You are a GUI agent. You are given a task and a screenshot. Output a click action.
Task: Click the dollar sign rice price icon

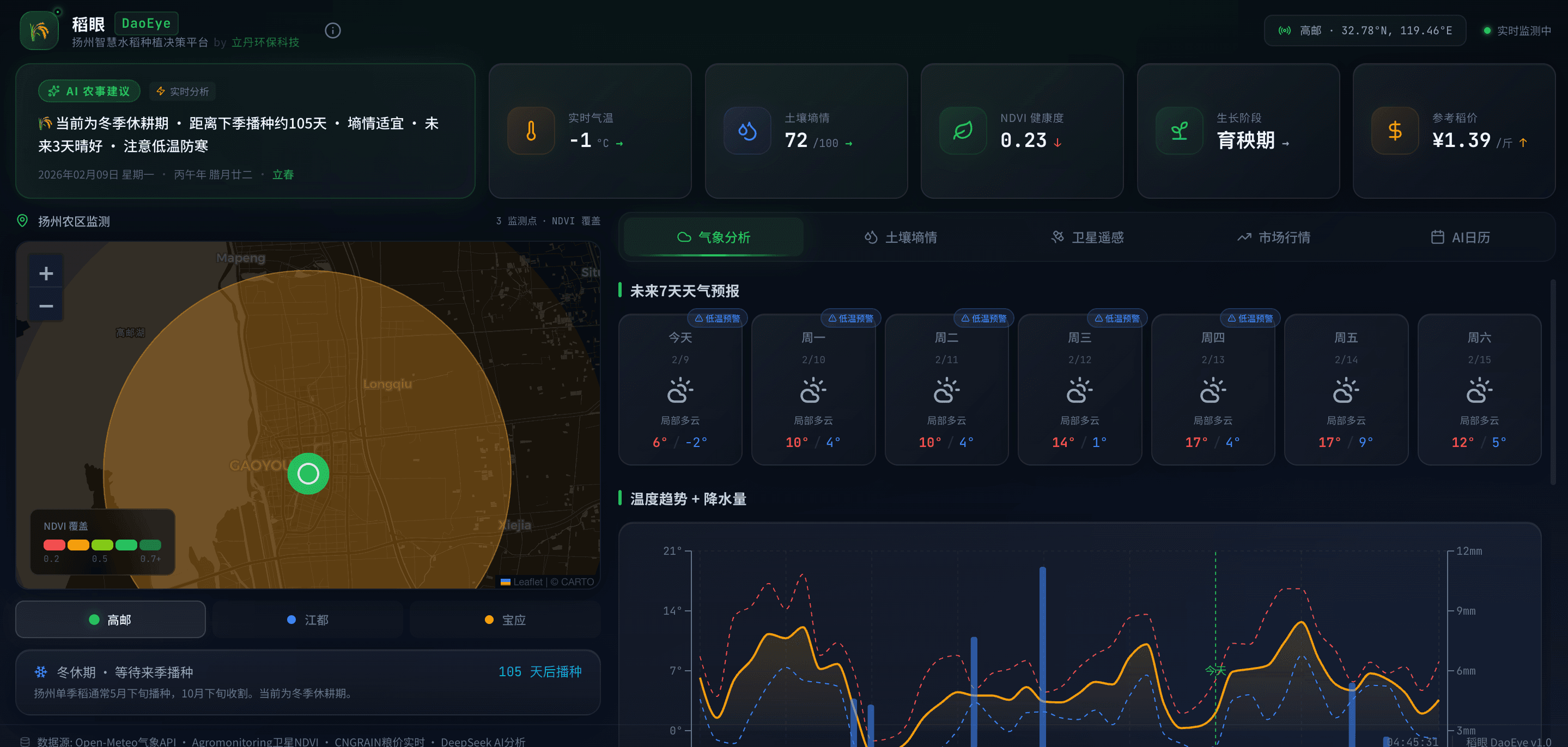(x=1395, y=131)
